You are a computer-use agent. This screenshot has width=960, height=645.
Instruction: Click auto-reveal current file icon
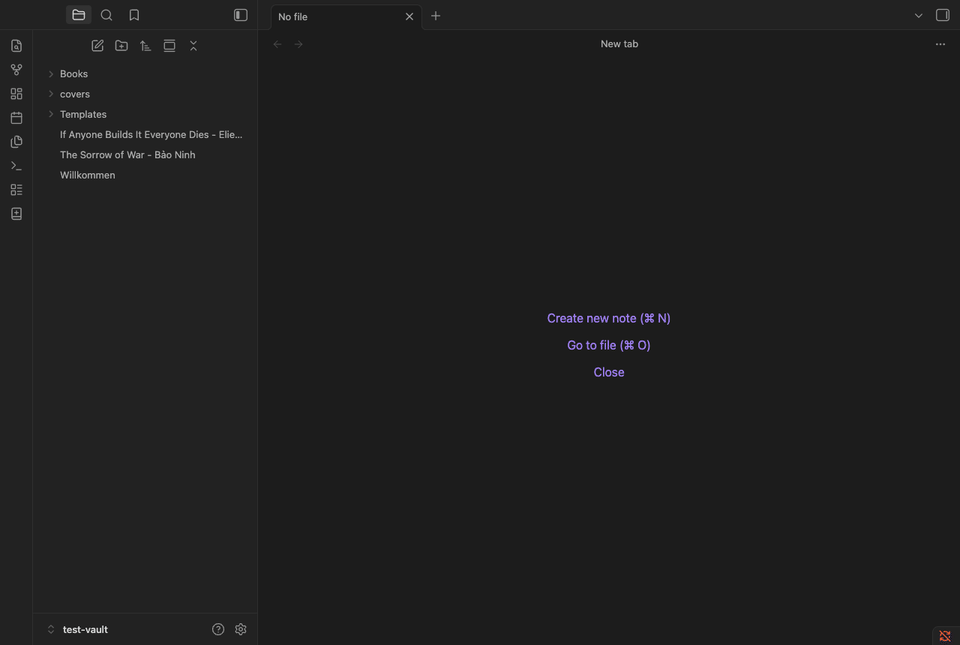pos(170,46)
